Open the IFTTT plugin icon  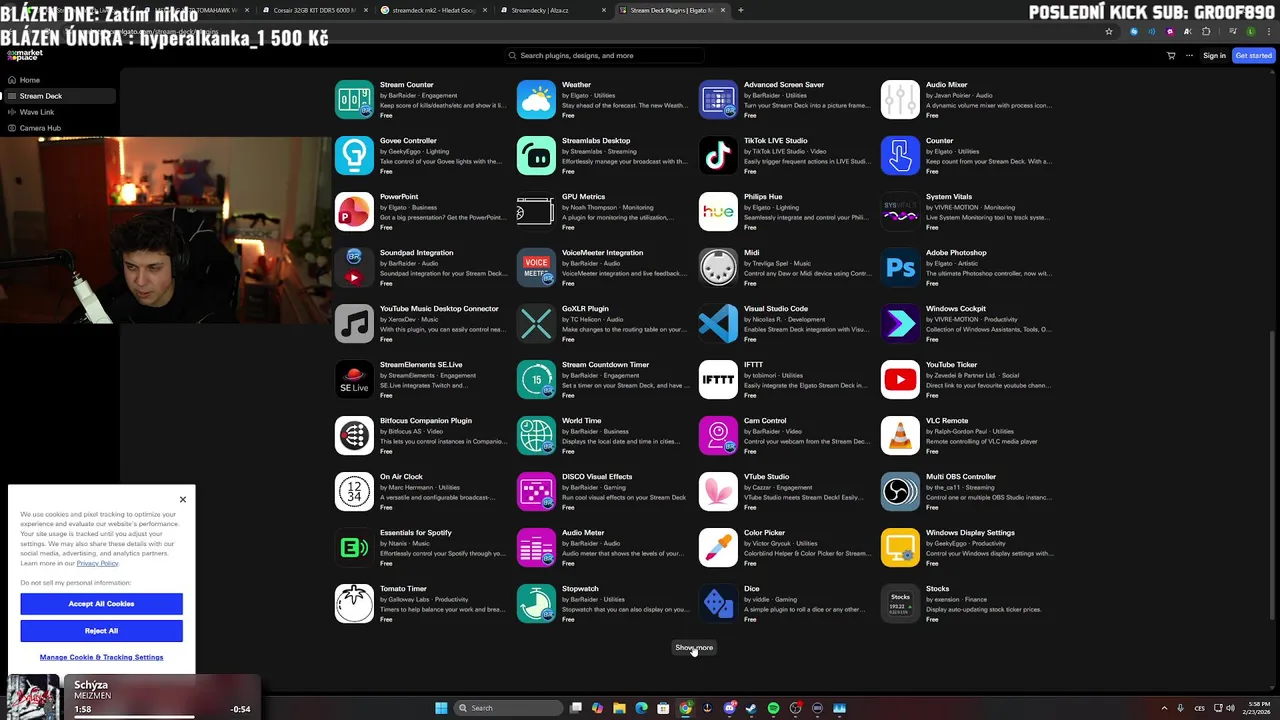click(x=718, y=379)
